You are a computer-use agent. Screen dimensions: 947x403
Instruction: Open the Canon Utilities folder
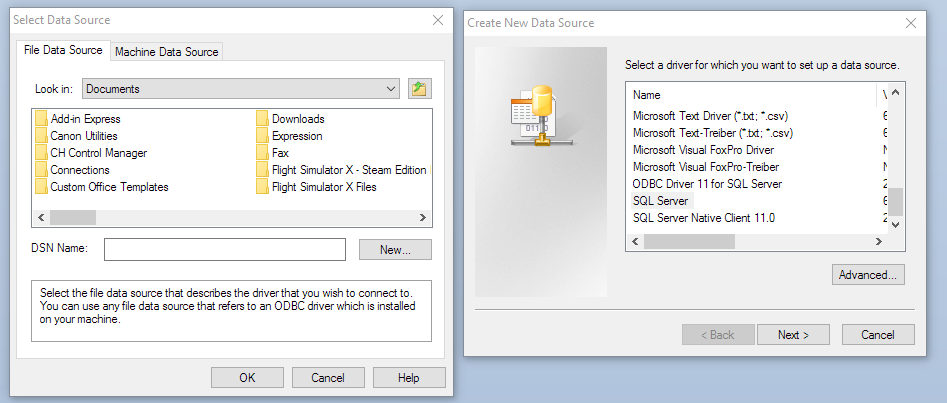[x=76, y=136]
